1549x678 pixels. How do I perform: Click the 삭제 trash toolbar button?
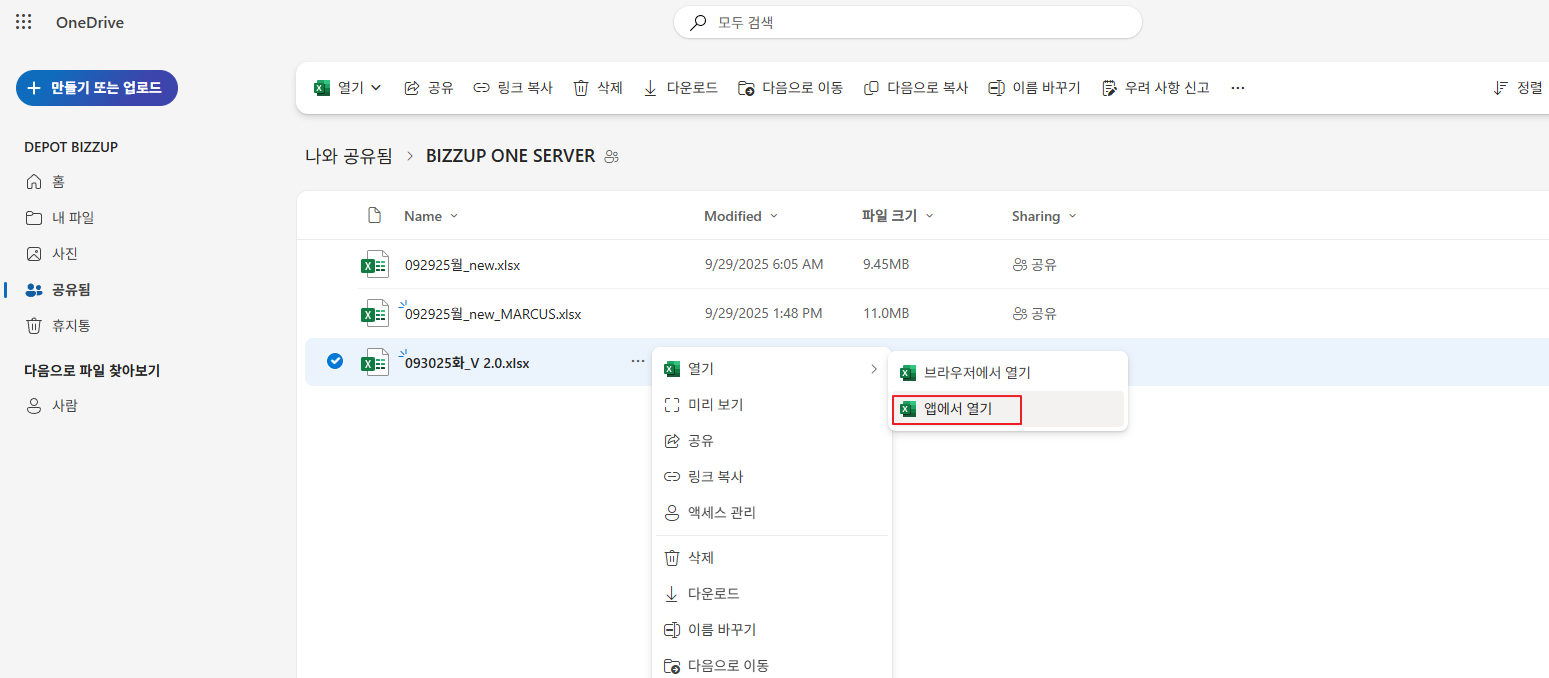[x=598, y=88]
